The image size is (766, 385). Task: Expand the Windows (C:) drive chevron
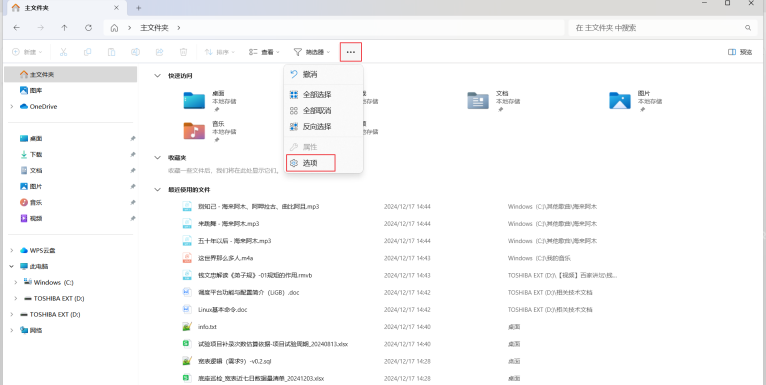[x=16, y=282]
